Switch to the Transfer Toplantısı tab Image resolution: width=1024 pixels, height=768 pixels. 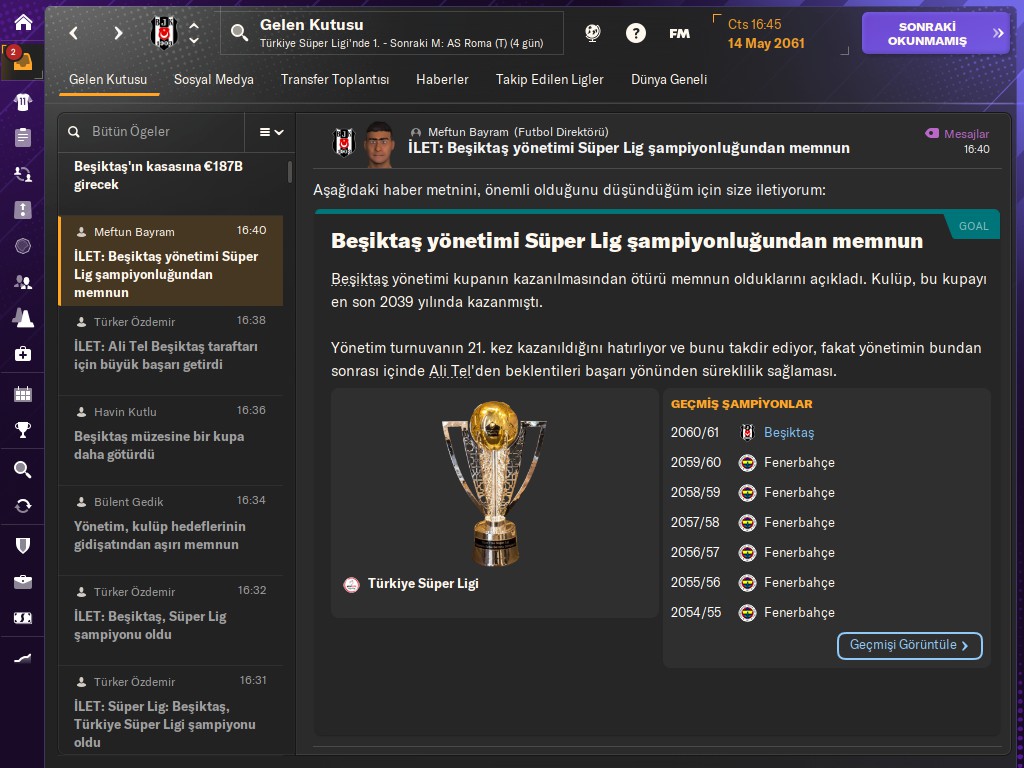335,80
